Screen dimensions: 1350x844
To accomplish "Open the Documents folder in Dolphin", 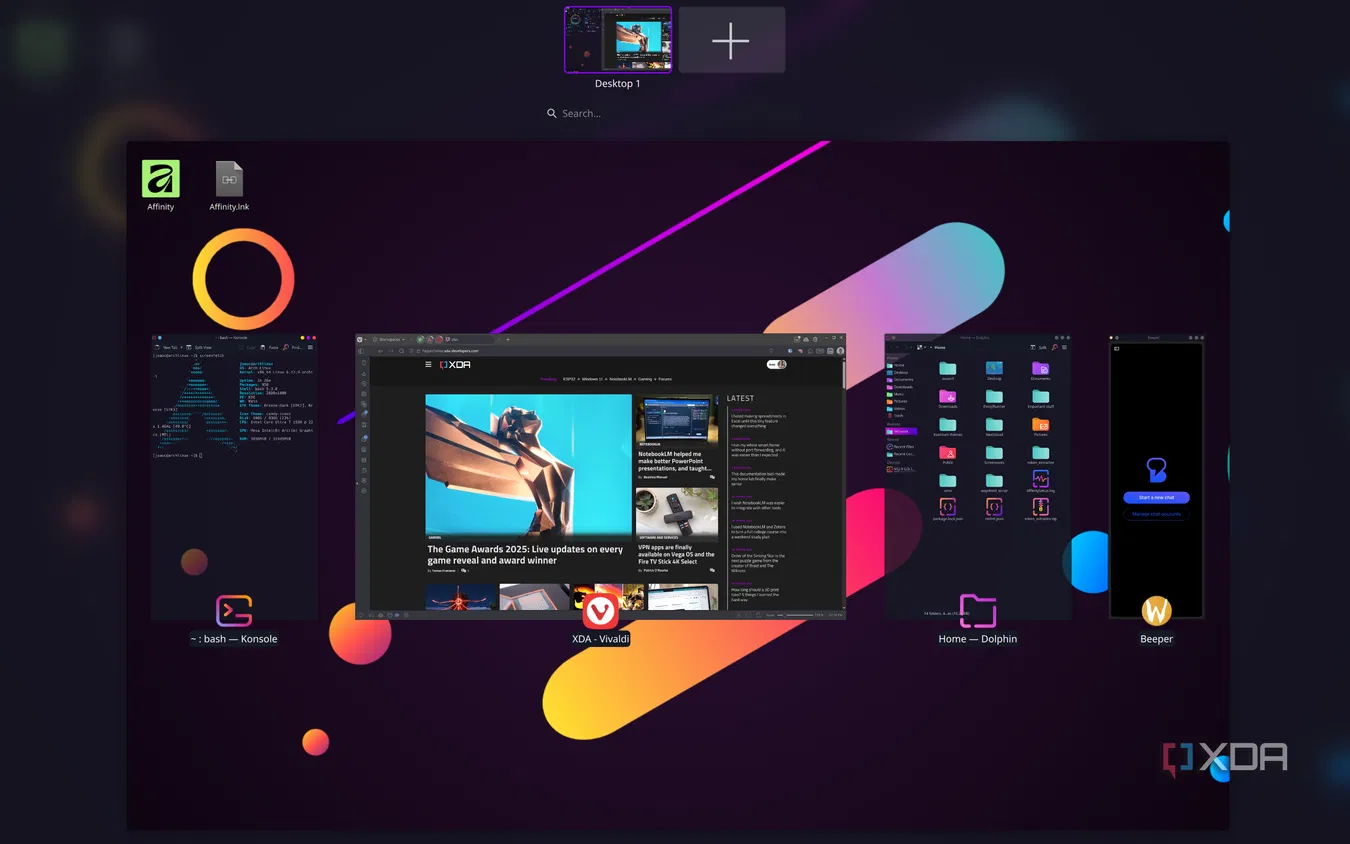I will coord(1040,372).
